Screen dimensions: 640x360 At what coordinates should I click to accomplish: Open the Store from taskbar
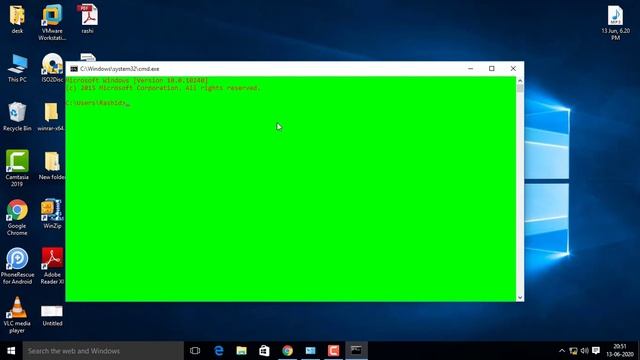pos(264,351)
